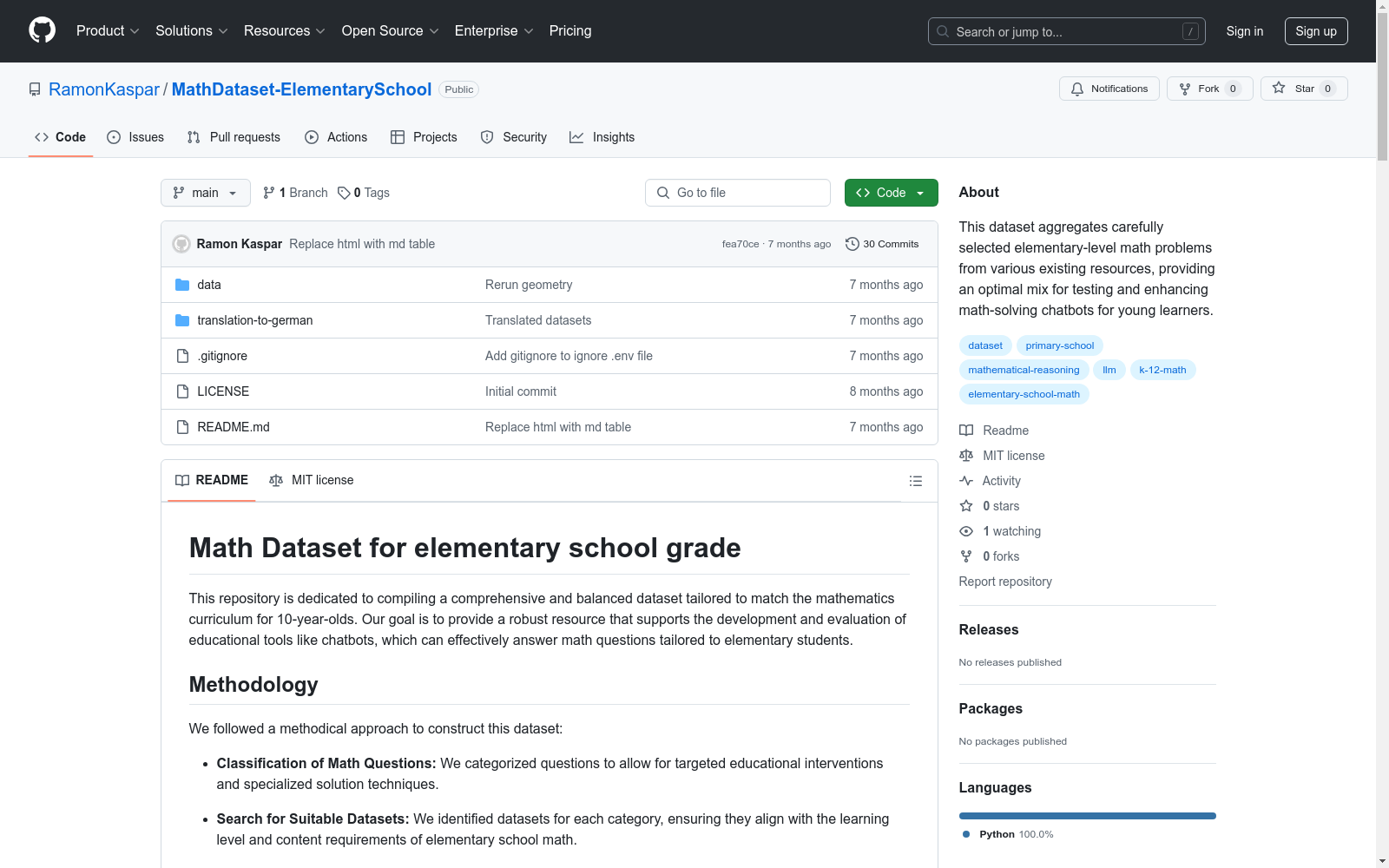Open the README outline list icon
The height and width of the screenshot is (868, 1389).
coord(916,481)
